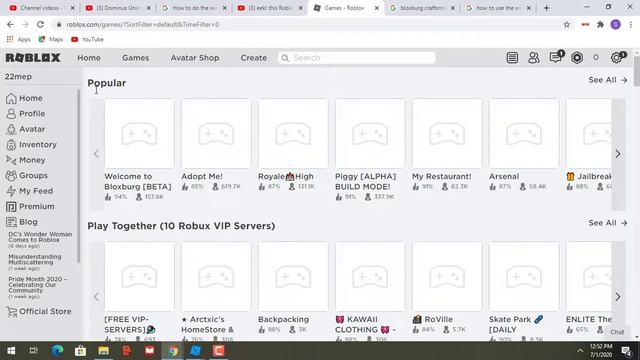The height and width of the screenshot is (360, 640).
Task: Open the Backpacking game thumbnail
Action: pos(293,276)
